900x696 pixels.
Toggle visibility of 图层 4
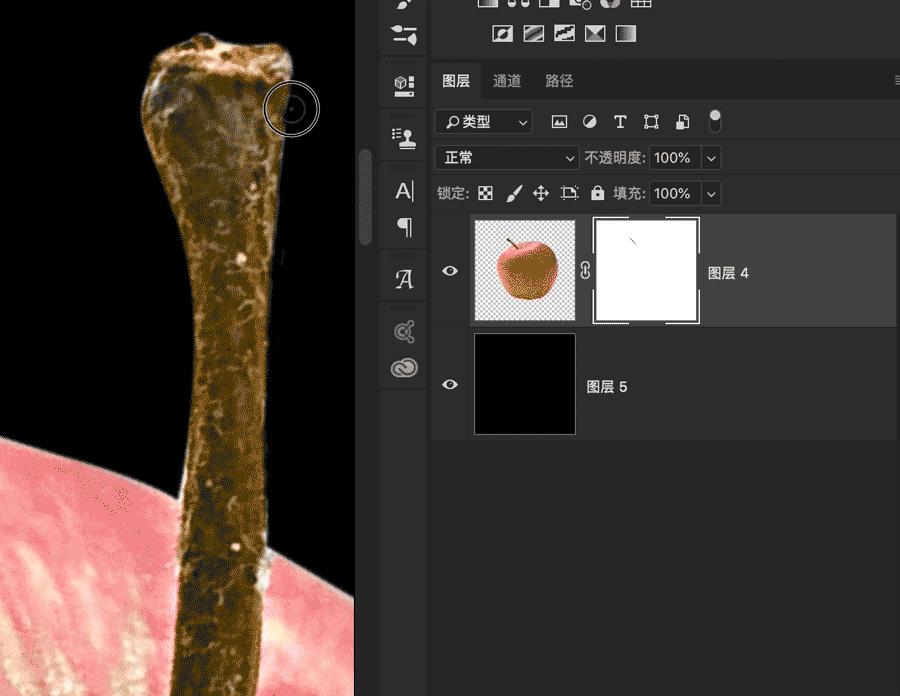pos(450,271)
